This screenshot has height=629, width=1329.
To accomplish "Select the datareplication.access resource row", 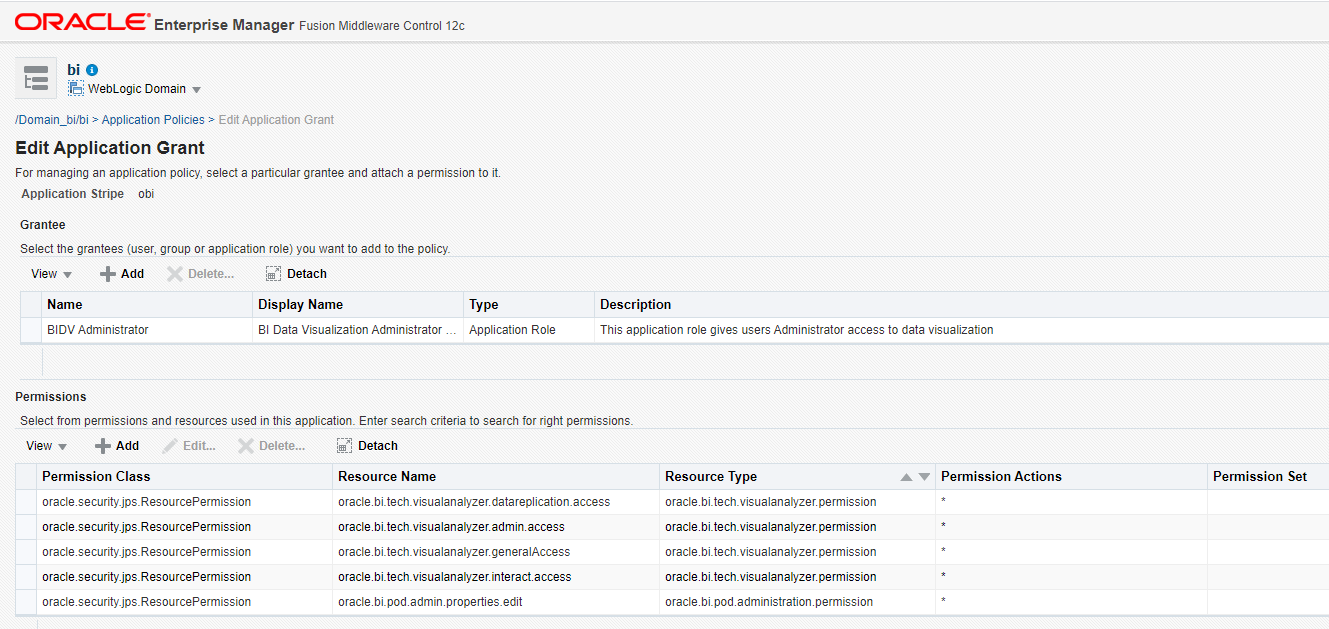I will click(x=672, y=502).
